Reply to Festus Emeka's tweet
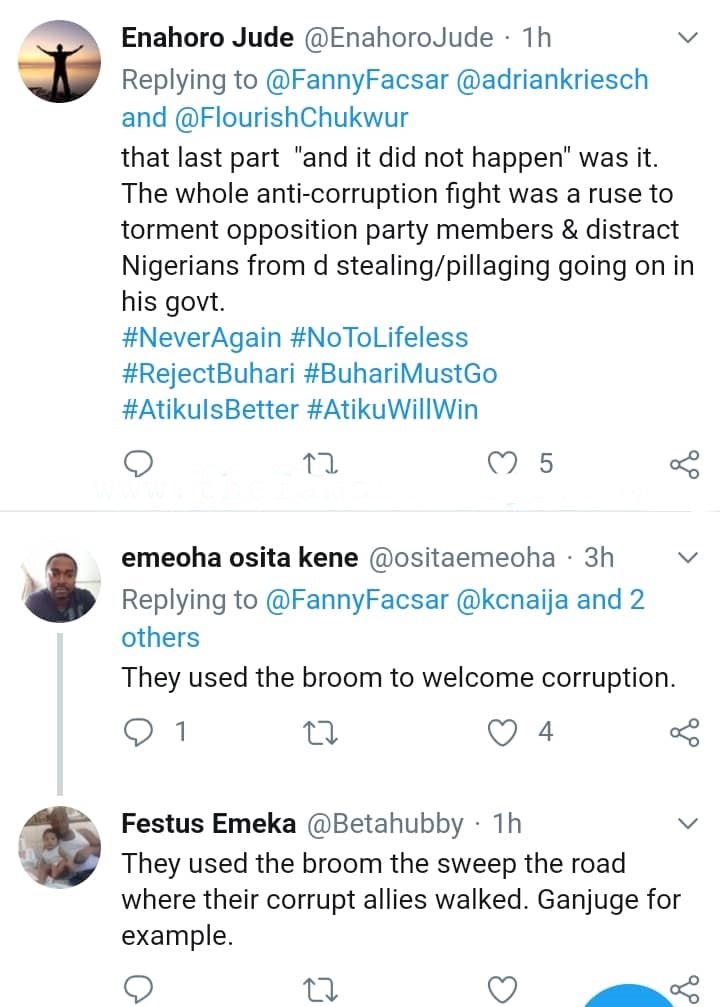Screen dimensions: 720x1007 pyautogui.click(x=137, y=989)
